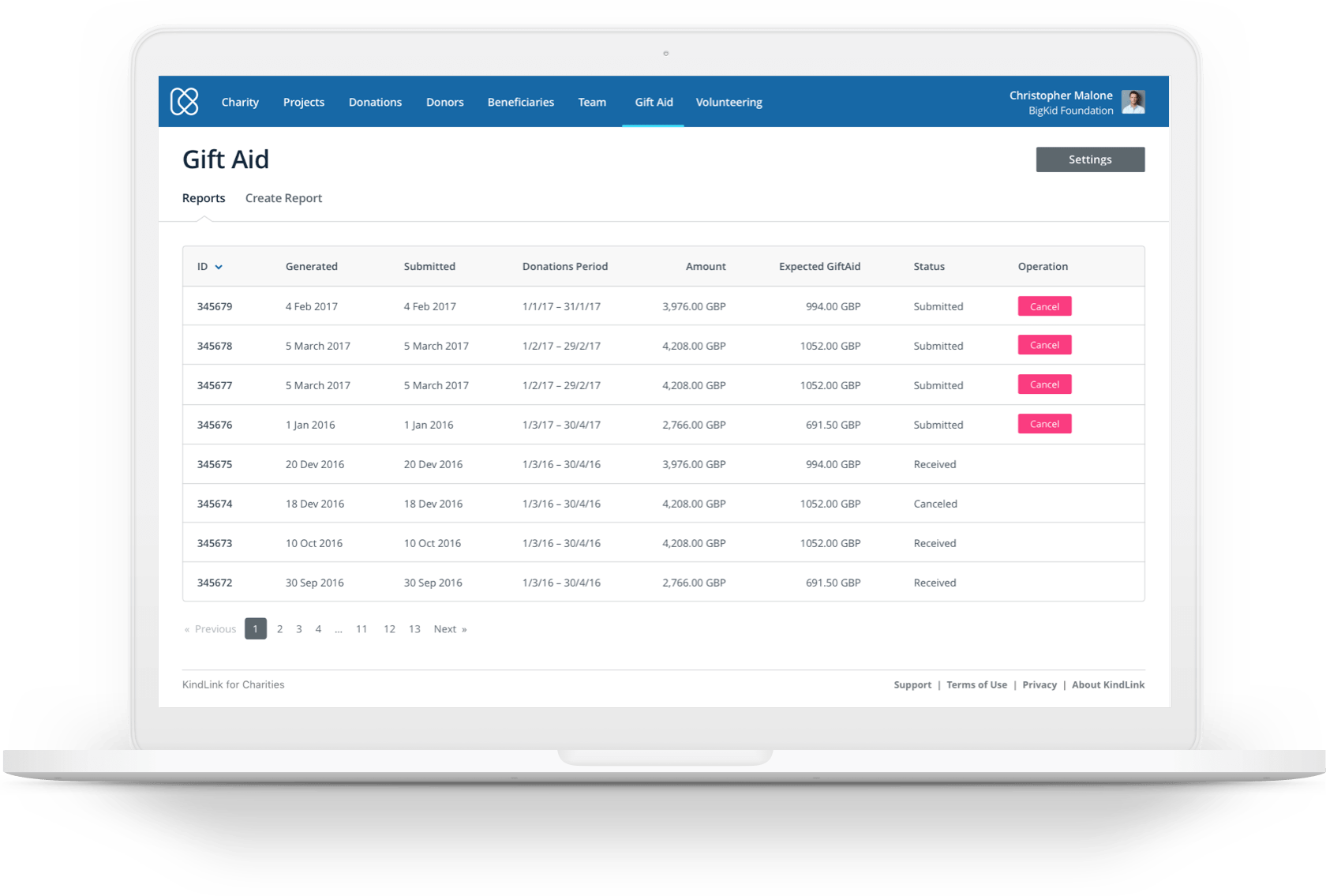
Task: Go to the Volunteering page
Action: pyautogui.click(x=729, y=101)
